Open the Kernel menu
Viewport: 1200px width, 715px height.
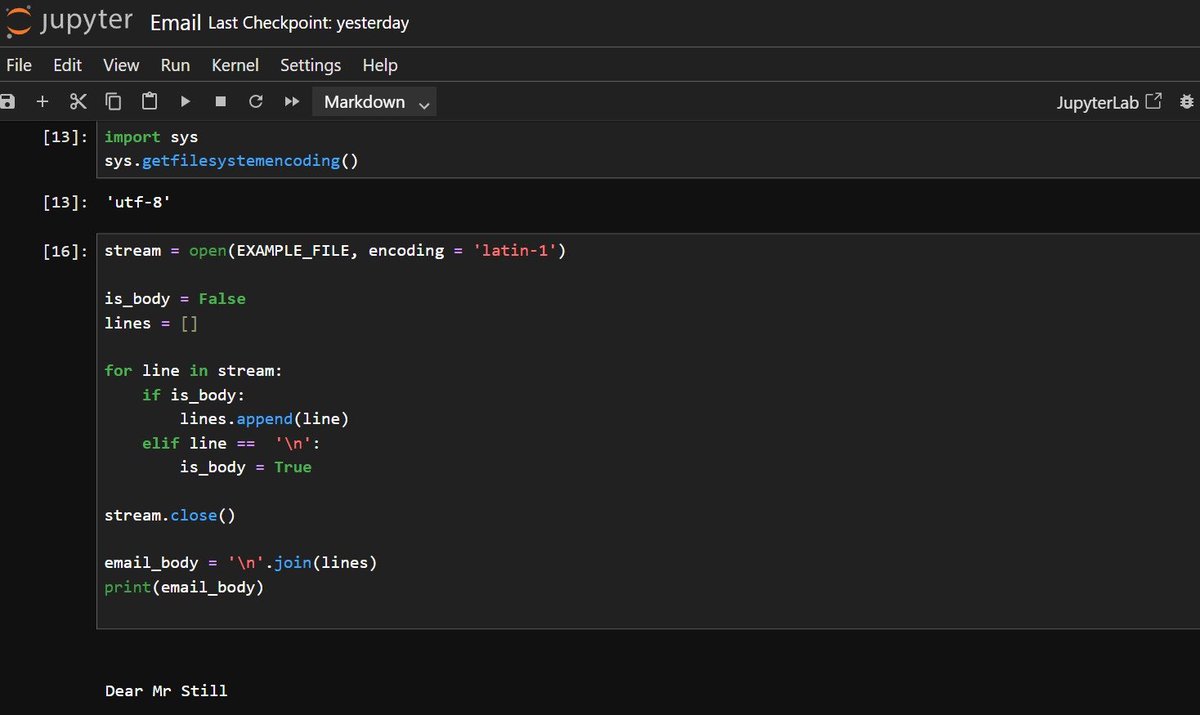pos(234,65)
